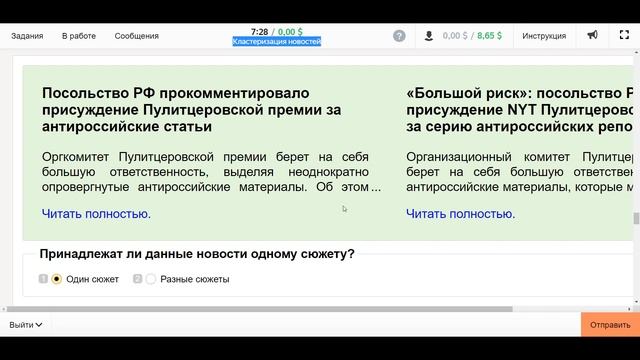This screenshot has height=360, width=640.
Task: Click the question "Принадлежат ли данные новости одному сюжету?"
Action: tap(197, 254)
